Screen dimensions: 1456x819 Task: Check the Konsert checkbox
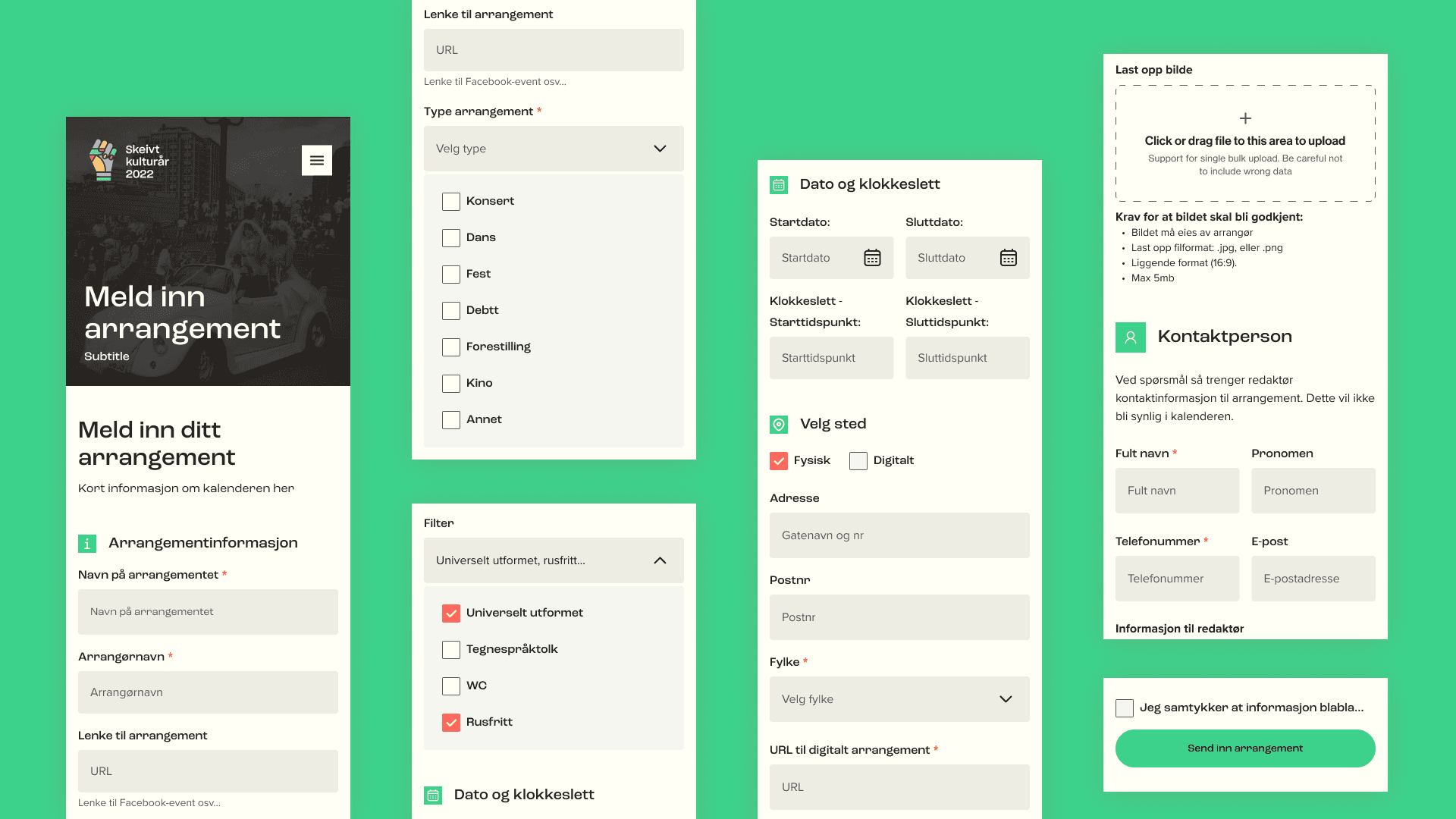451,202
